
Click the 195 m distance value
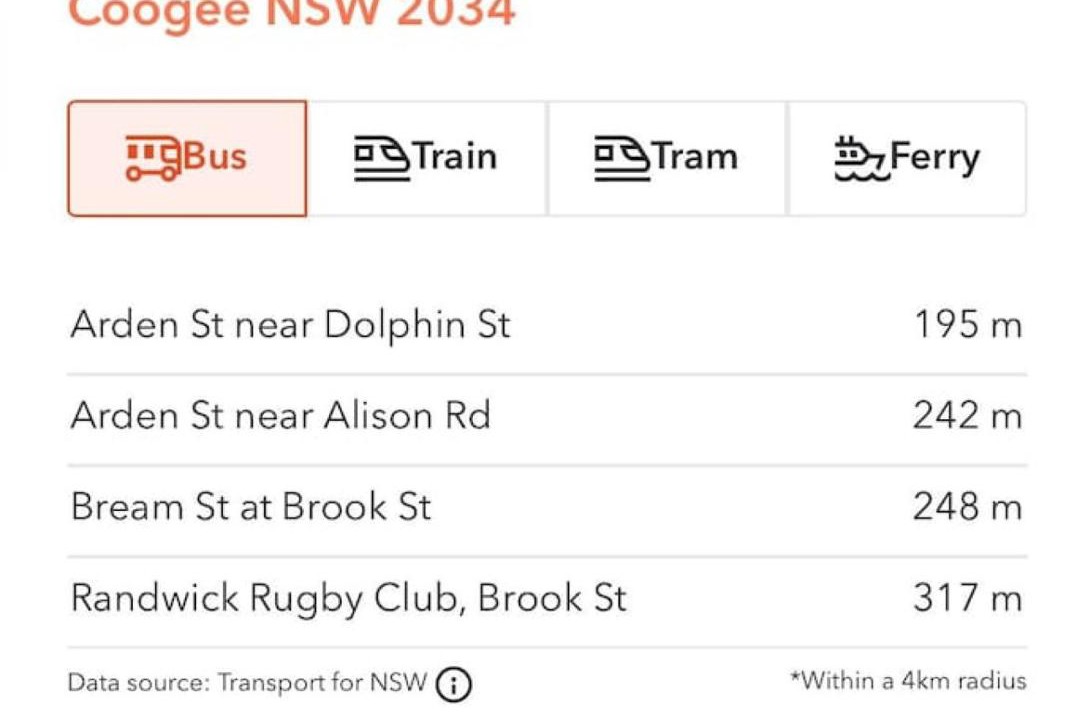click(967, 325)
